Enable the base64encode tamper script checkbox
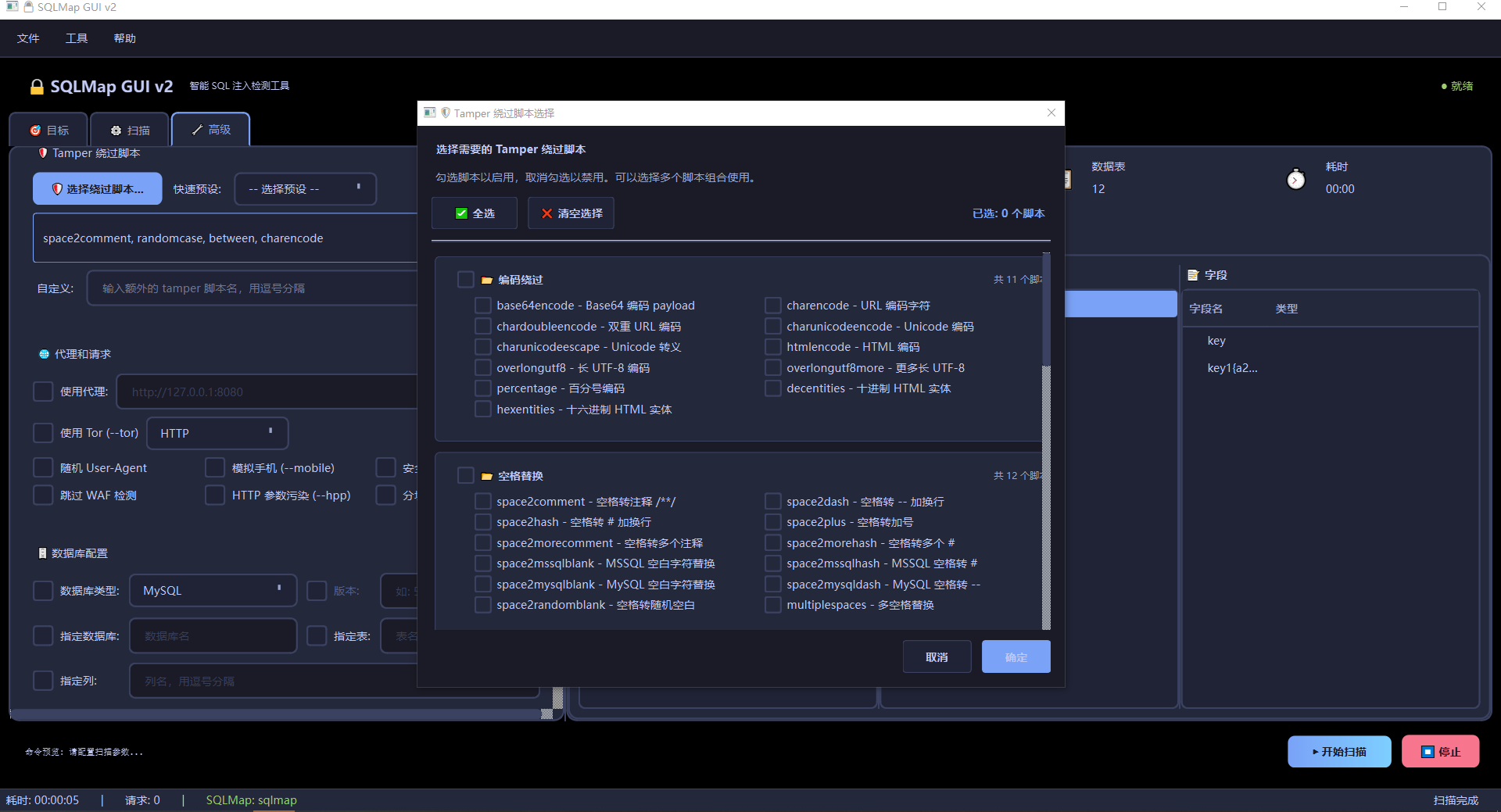Viewport: 1501px width, 812px height. 482,305
